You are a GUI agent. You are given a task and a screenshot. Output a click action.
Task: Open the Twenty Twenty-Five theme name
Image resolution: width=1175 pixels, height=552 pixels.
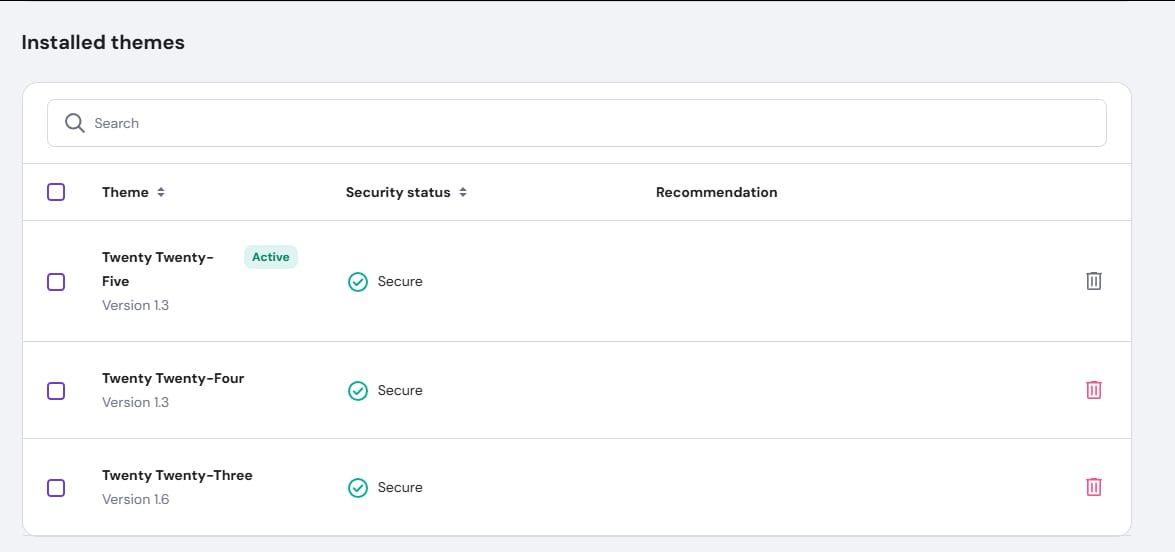coord(157,269)
